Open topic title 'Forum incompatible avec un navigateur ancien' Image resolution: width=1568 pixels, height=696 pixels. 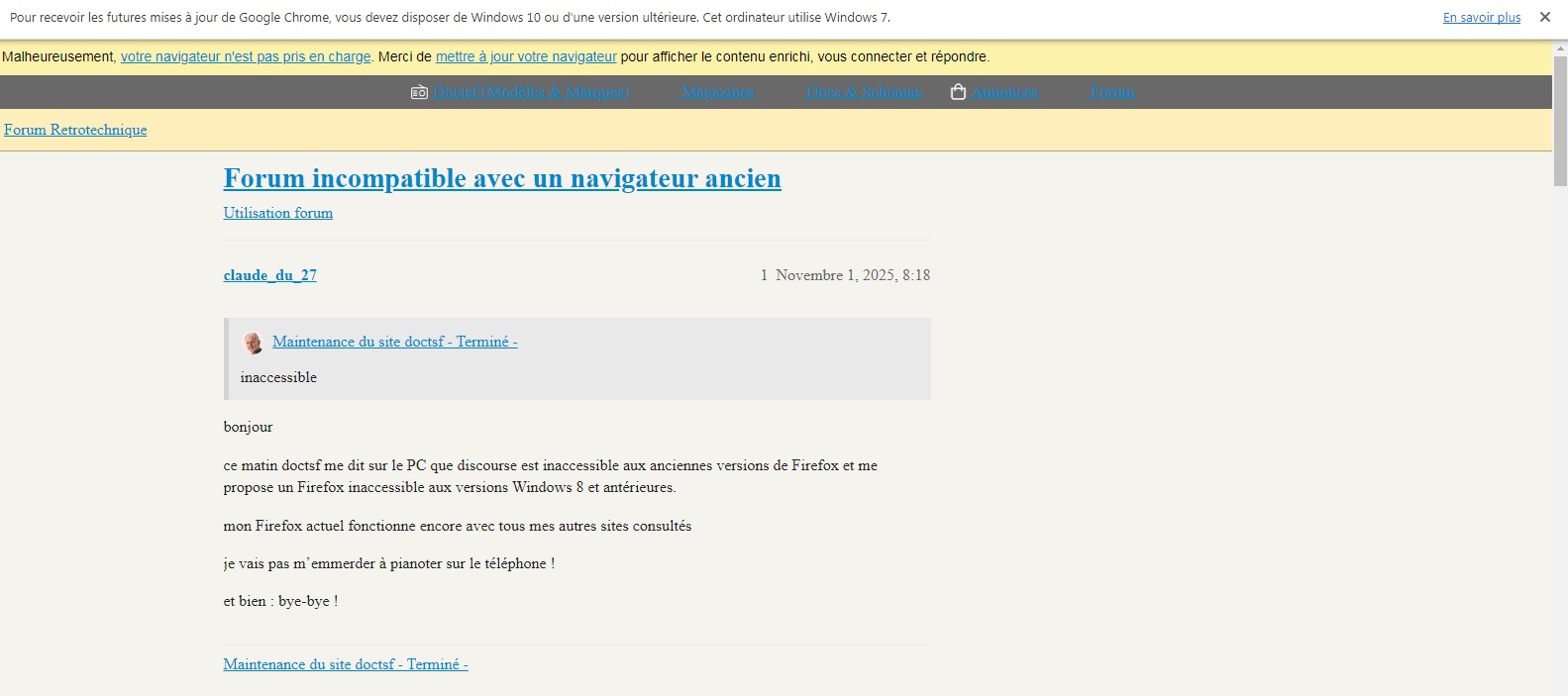pyautogui.click(x=502, y=178)
